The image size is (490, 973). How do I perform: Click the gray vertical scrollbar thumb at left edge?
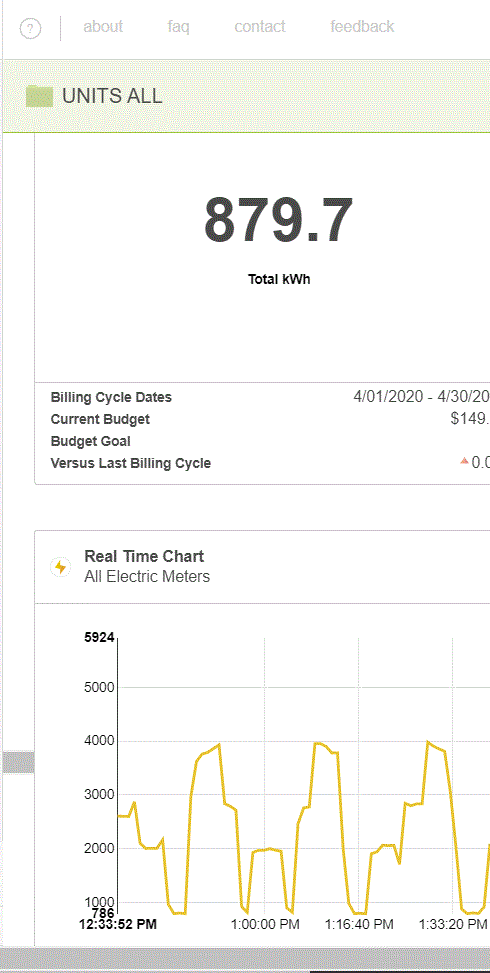18,762
